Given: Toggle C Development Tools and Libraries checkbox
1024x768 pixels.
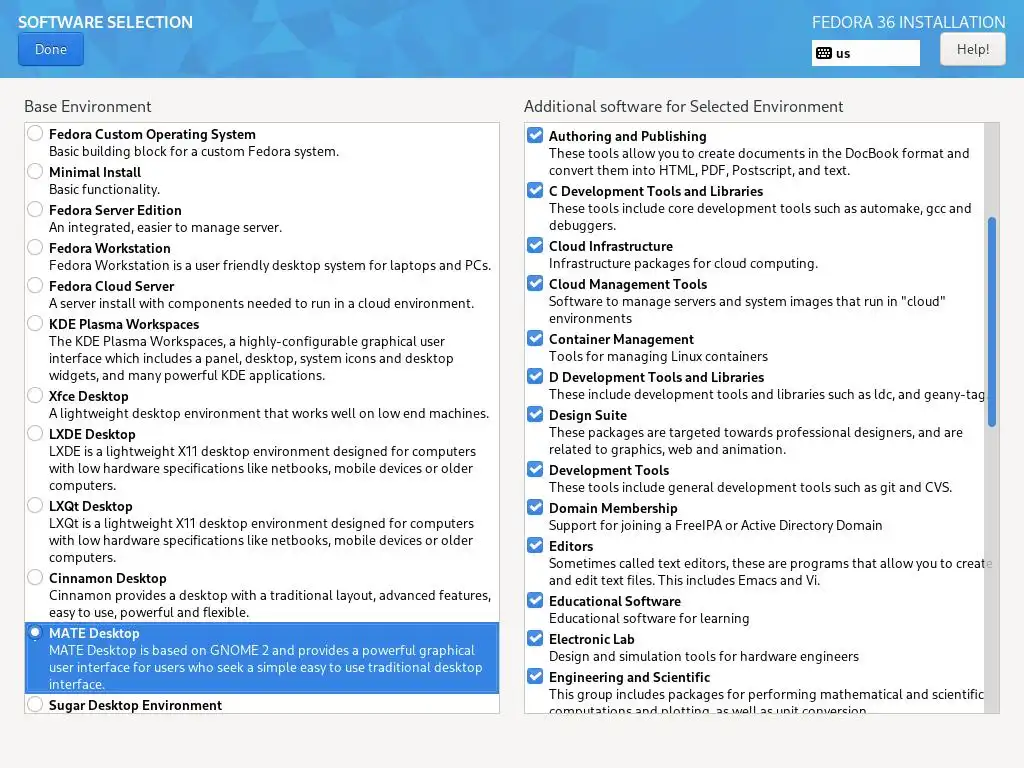Looking at the screenshot, I should point(535,190).
